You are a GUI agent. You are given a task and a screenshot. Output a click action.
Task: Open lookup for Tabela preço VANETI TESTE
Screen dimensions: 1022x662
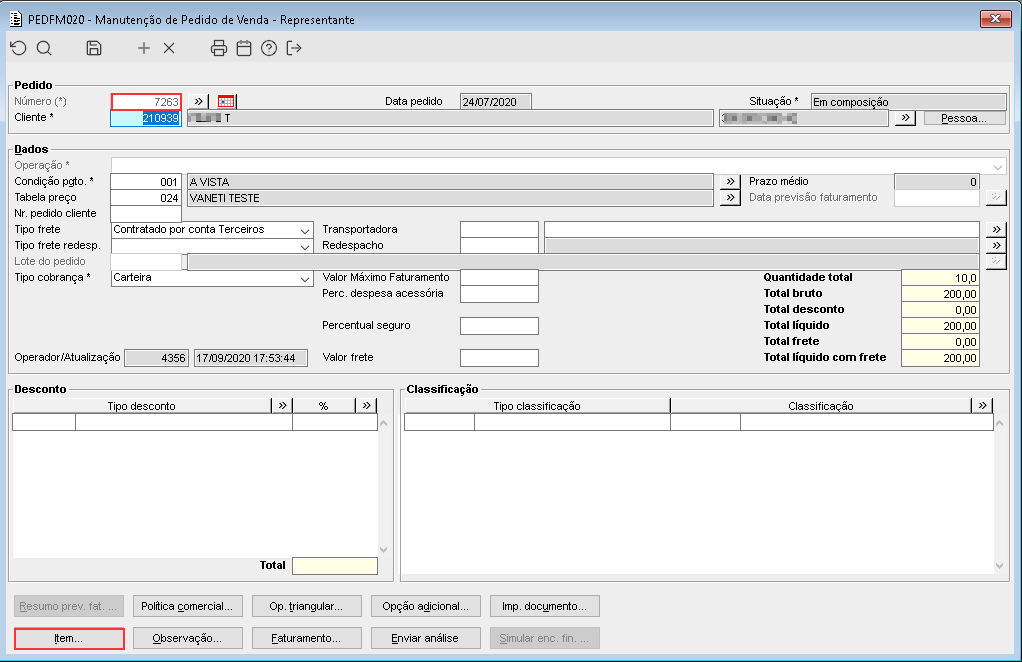[x=730, y=197]
